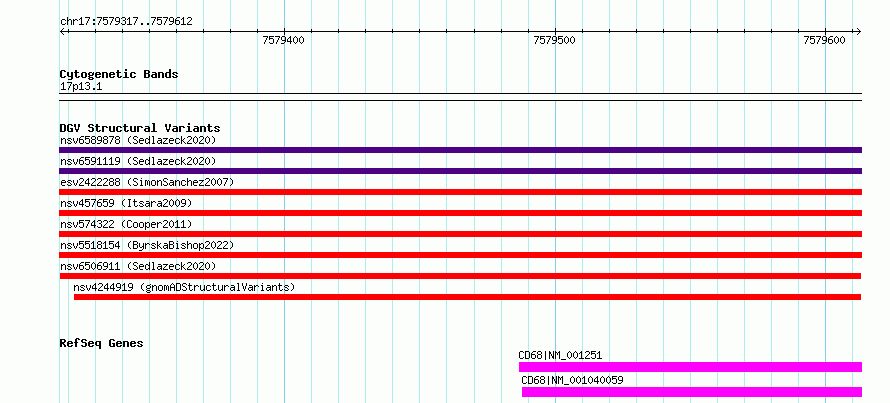Select the red bar under nsv457659
This screenshot has width=890, height=403.
[460, 213]
